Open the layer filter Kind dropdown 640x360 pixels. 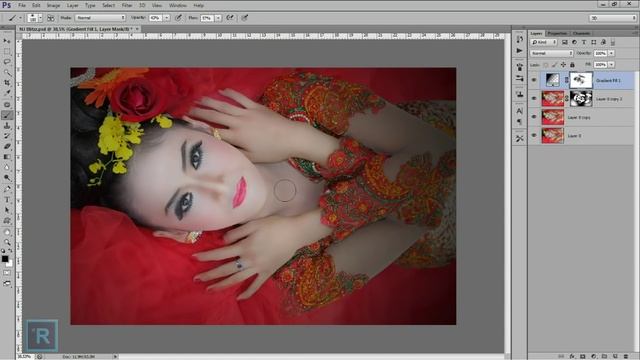pos(544,42)
